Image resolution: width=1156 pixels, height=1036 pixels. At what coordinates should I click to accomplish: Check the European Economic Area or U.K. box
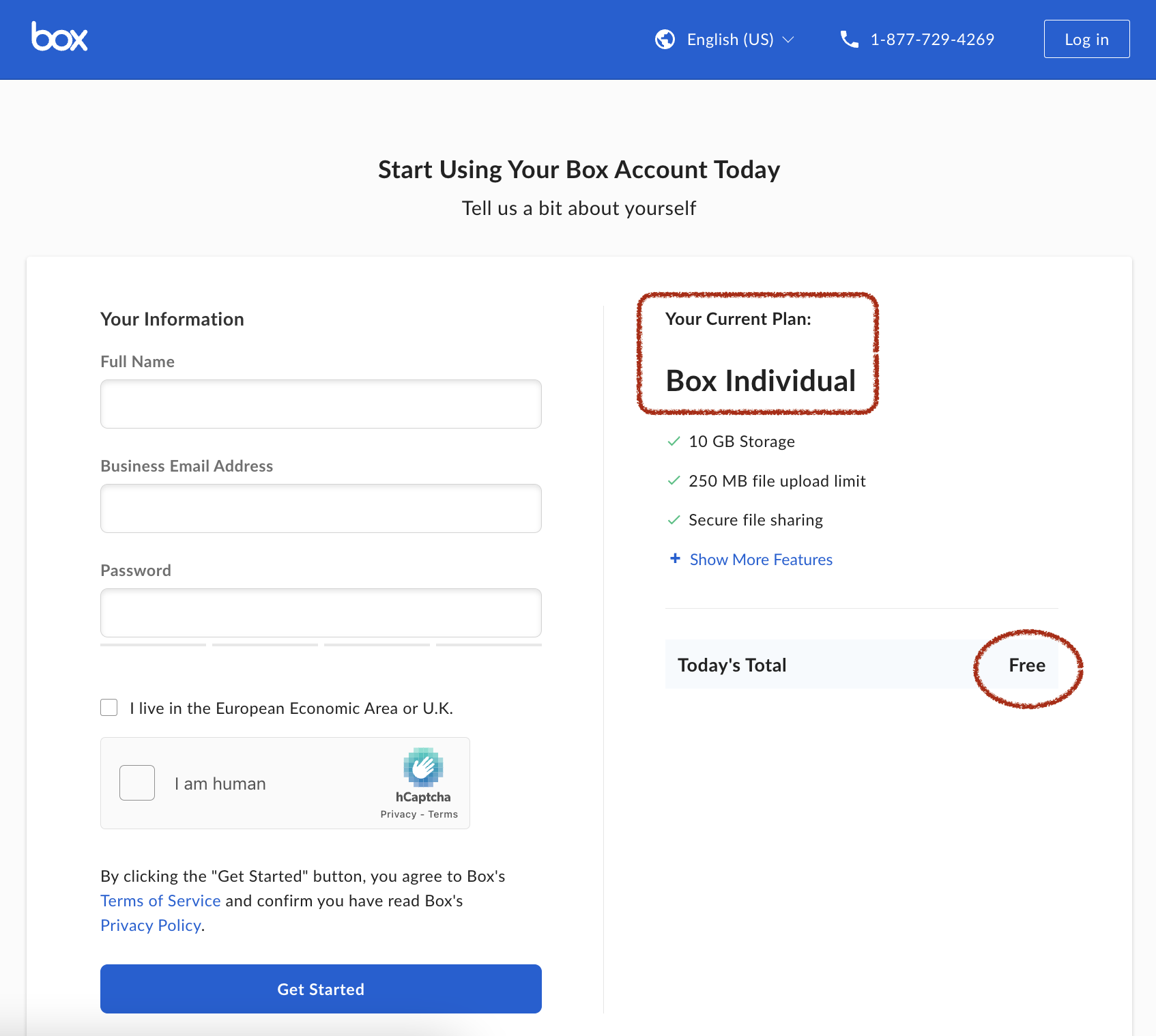[109, 708]
